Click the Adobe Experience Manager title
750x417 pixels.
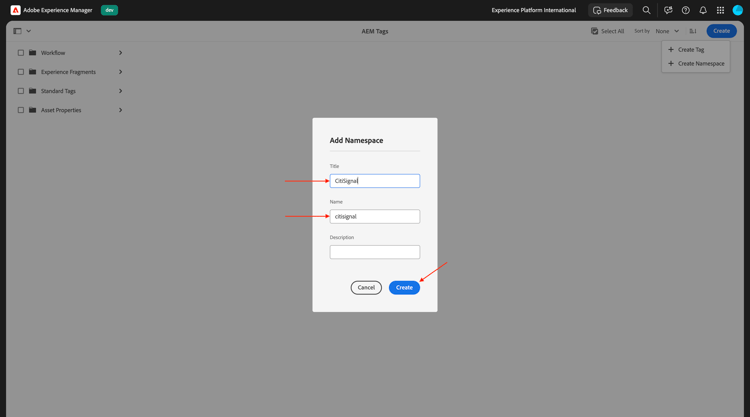click(x=58, y=10)
